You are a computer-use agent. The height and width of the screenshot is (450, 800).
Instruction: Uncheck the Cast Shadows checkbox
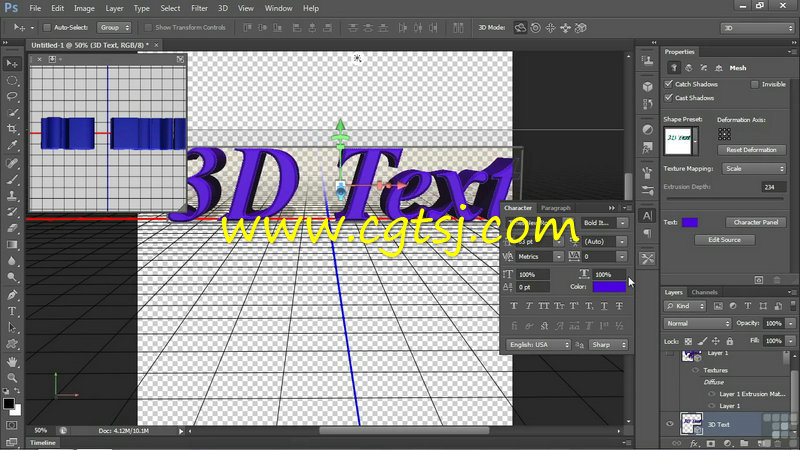668,97
